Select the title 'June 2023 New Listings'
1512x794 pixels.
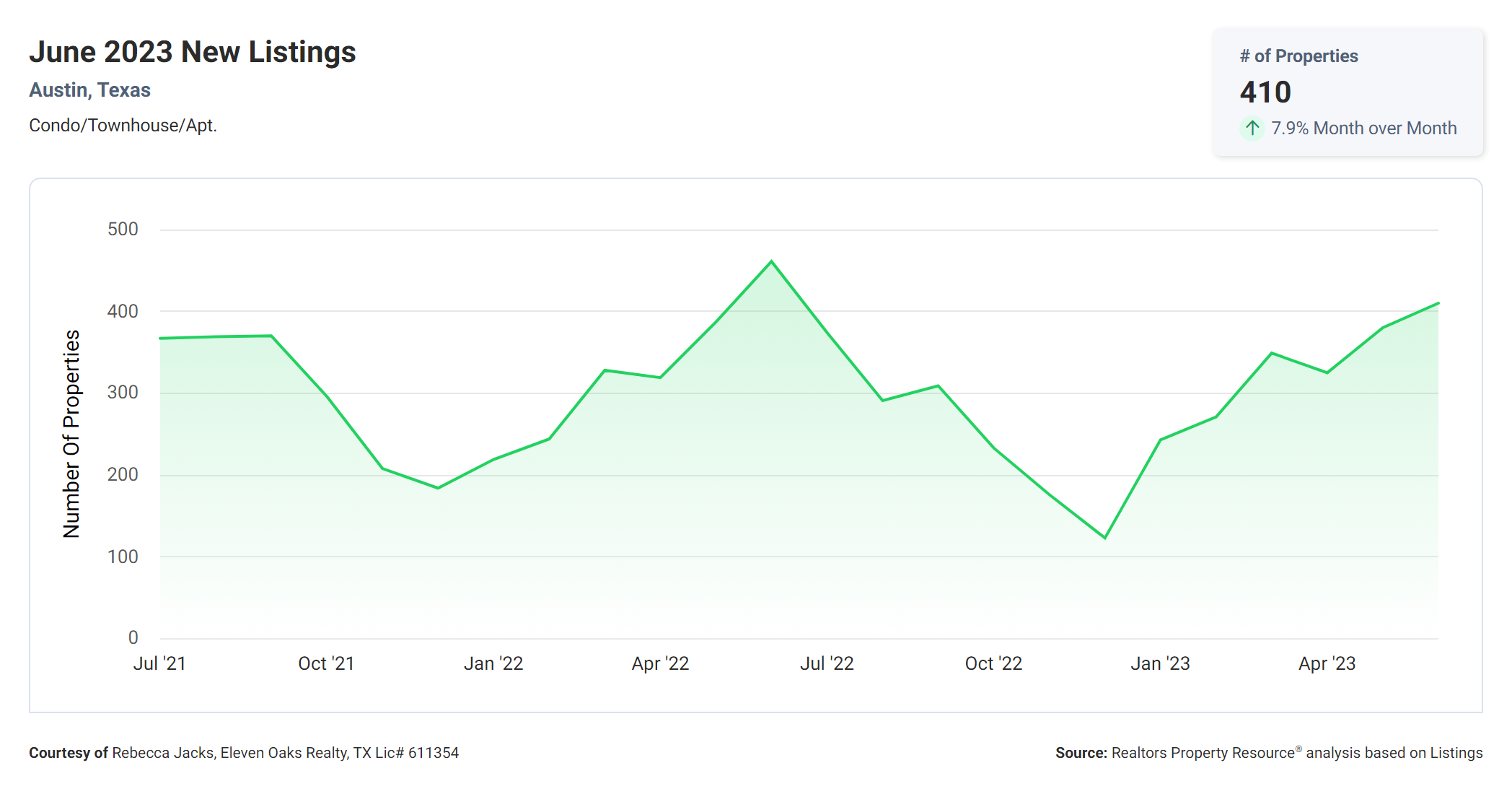tap(193, 52)
